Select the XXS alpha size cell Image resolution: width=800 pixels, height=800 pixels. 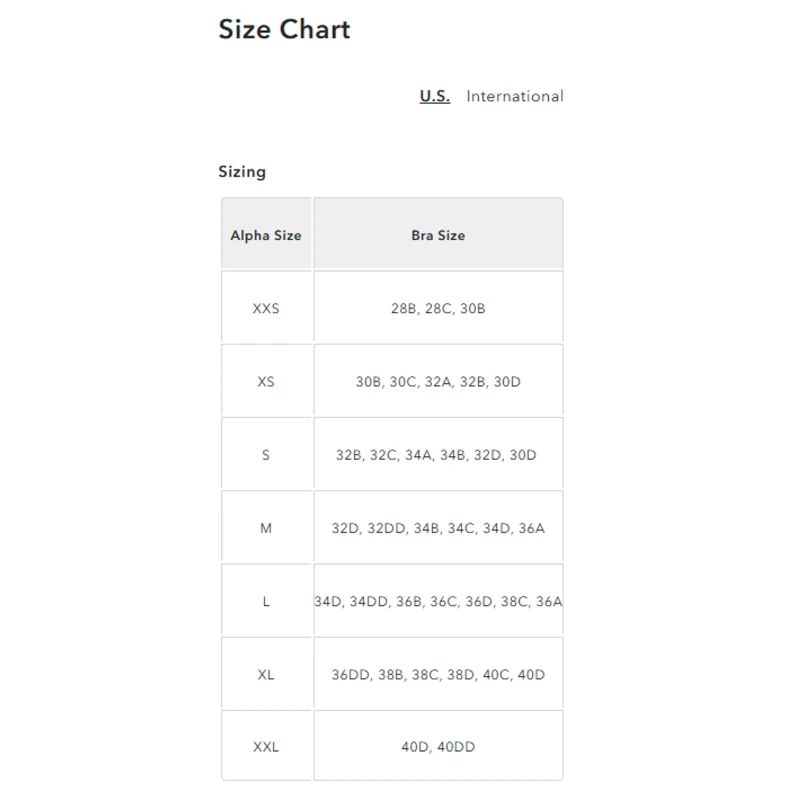pos(266,308)
